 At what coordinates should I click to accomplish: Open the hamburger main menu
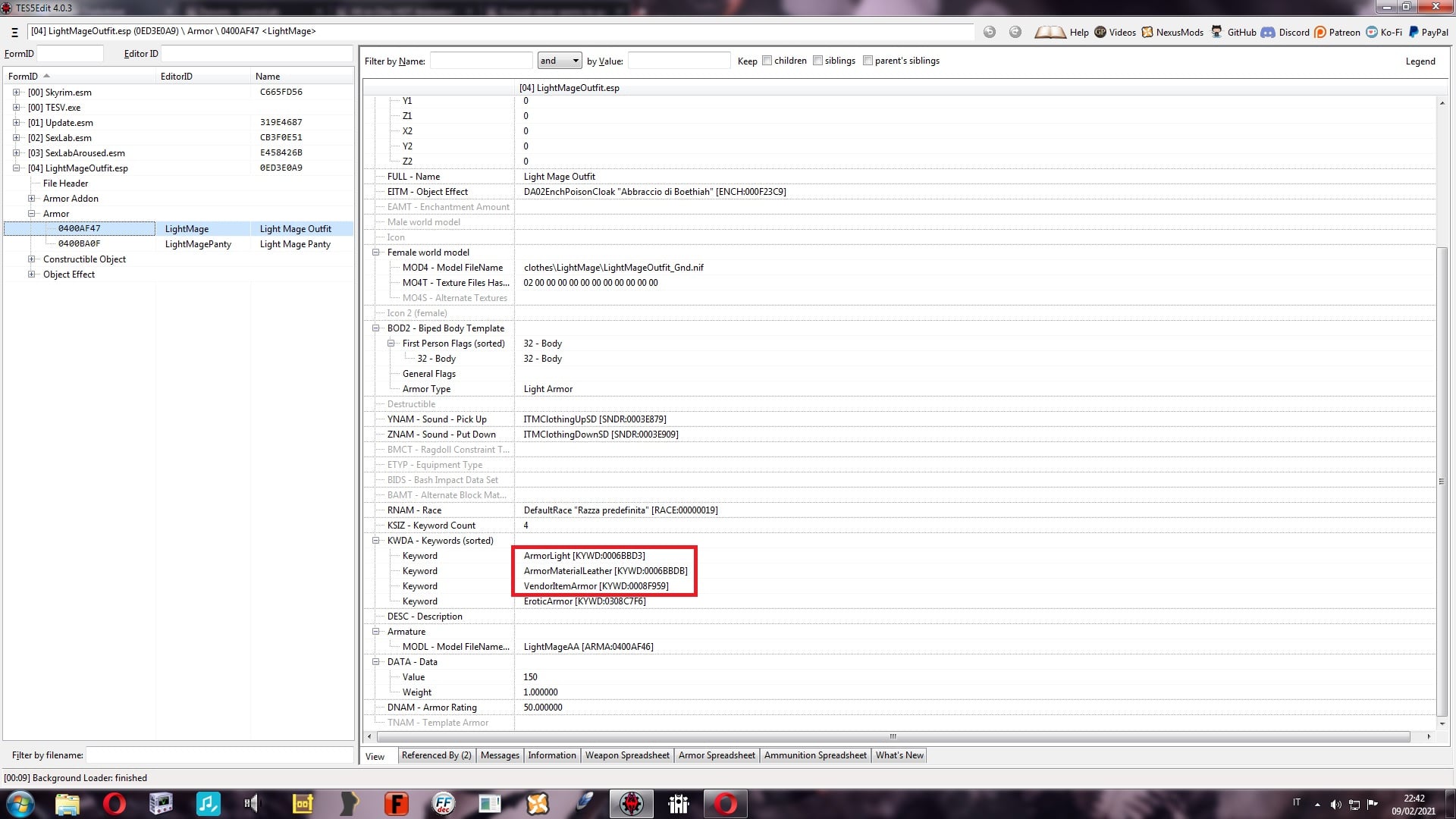[x=14, y=32]
